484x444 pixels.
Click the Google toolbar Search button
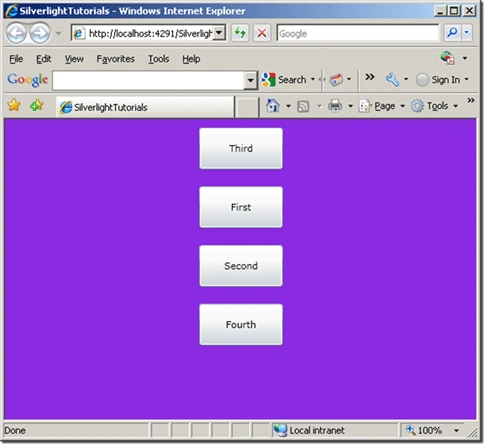[284, 80]
